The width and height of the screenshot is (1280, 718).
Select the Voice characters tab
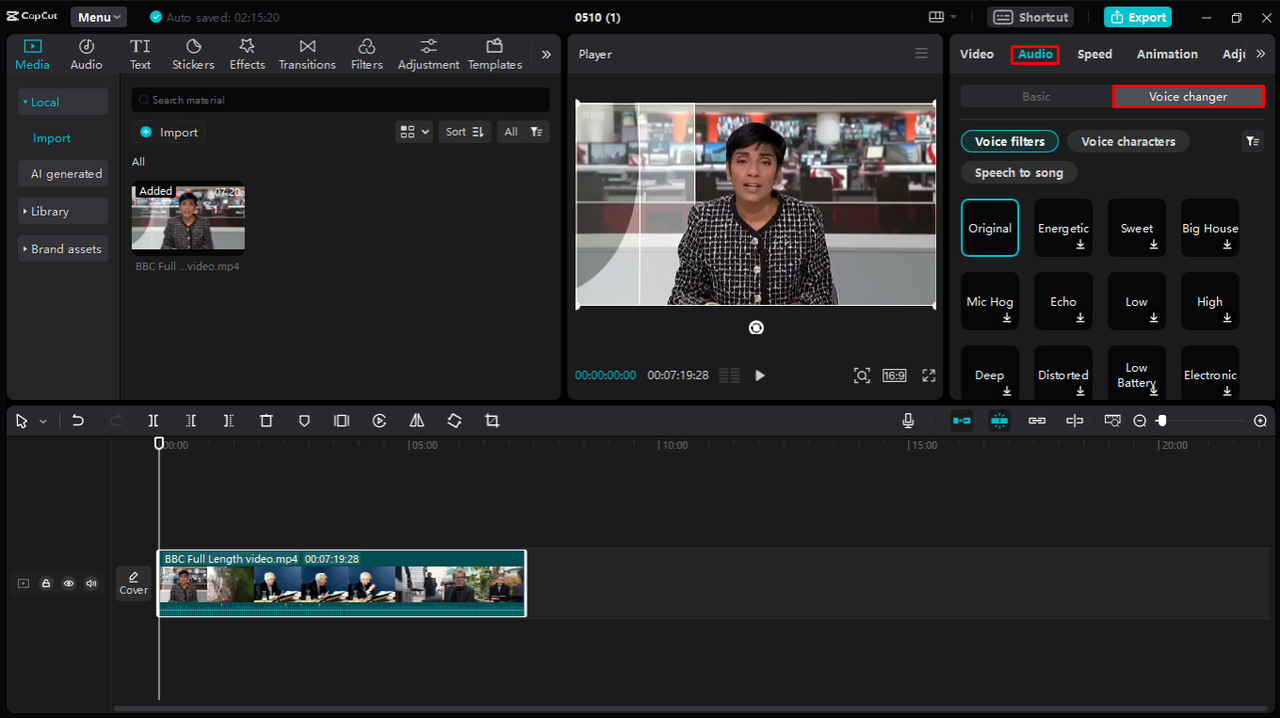pyautogui.click(x=1128, y=141)
